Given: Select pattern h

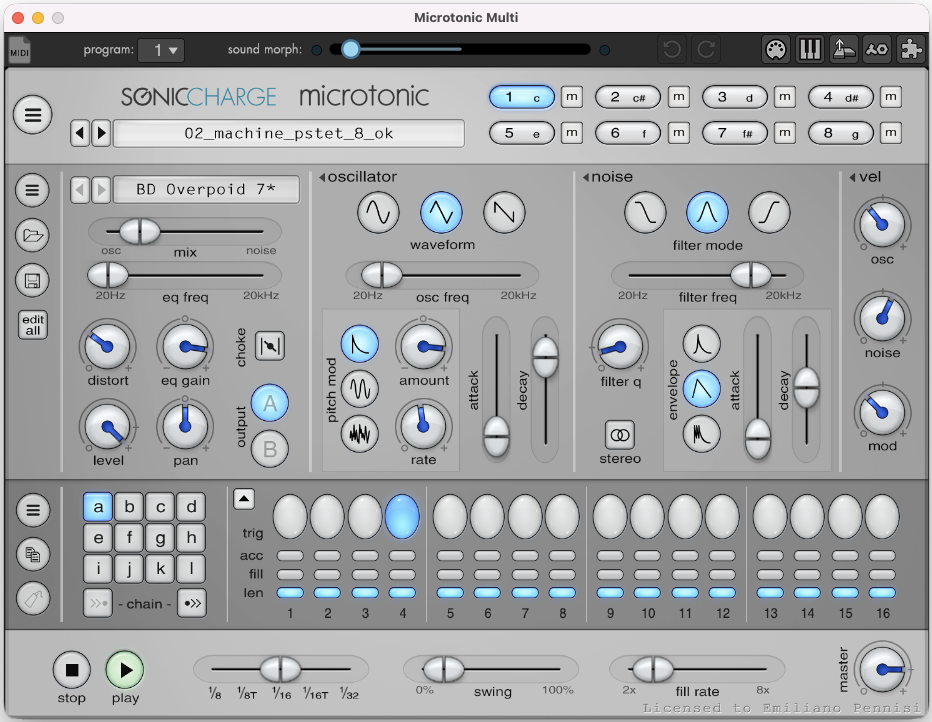Looking at the screenshot, I should pyautogui.click(x=191, y=538).
